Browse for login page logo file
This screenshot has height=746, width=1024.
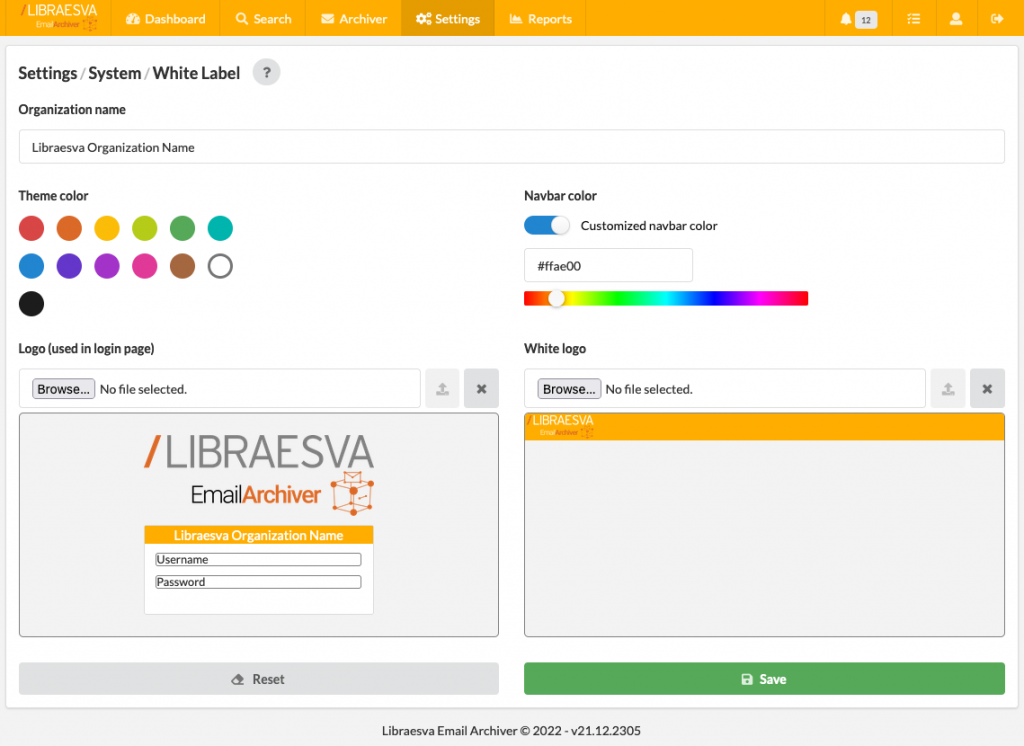point(63,389)
